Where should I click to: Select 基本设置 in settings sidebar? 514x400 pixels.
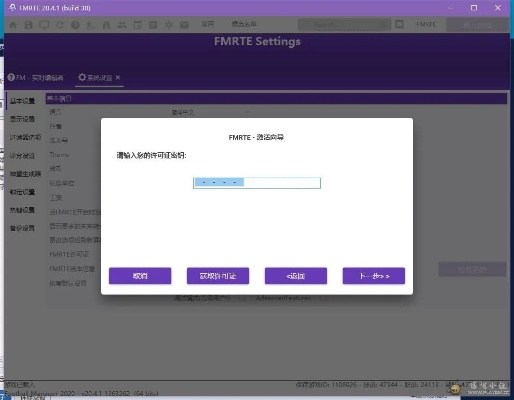(22, 101)
